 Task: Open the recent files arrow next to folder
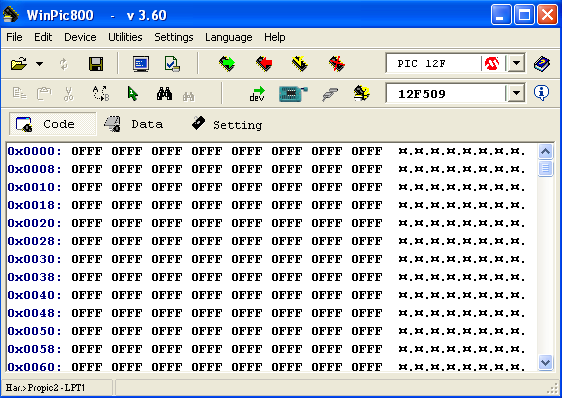[39, 64]
